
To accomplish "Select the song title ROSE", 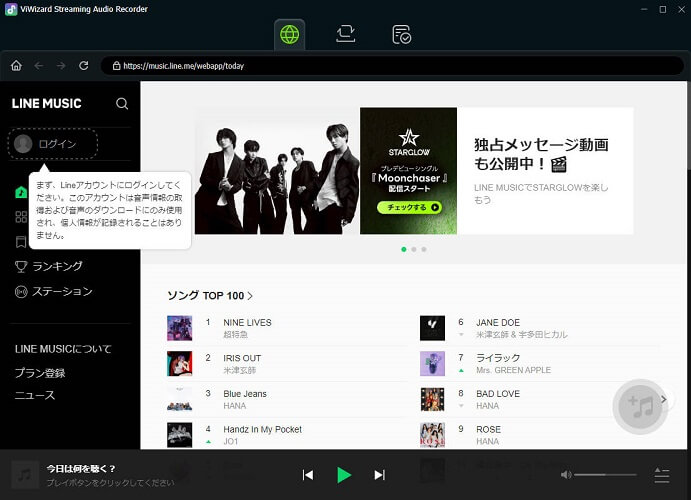I will tap(488, 430).
